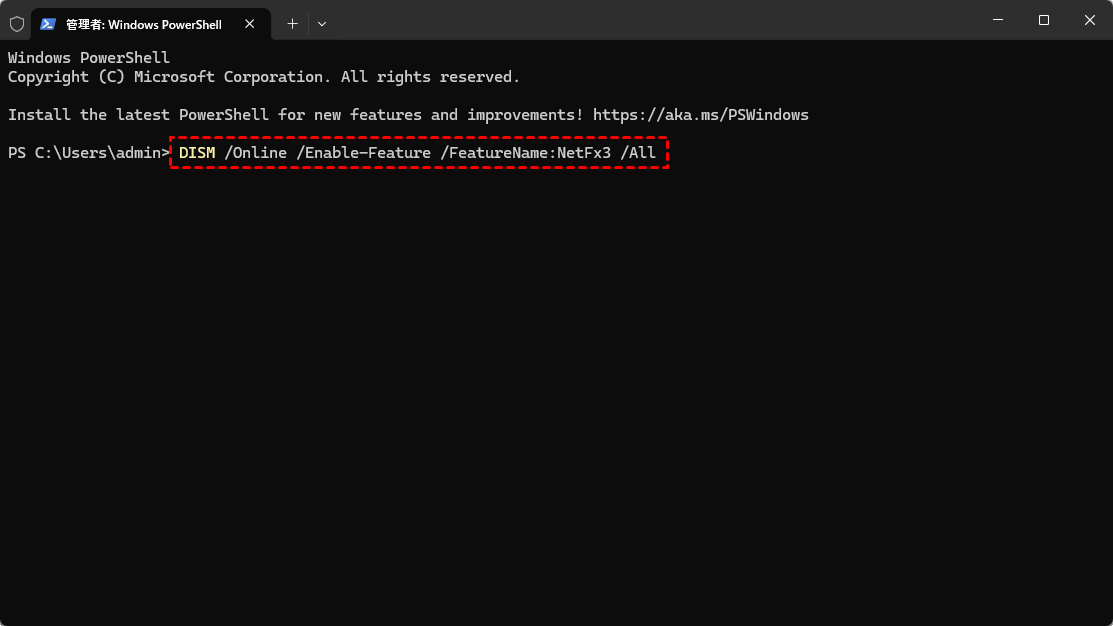Open the https://aka.ms/PSWindows link
Screen dimensions: 1113x626
[x=701, y=115]
